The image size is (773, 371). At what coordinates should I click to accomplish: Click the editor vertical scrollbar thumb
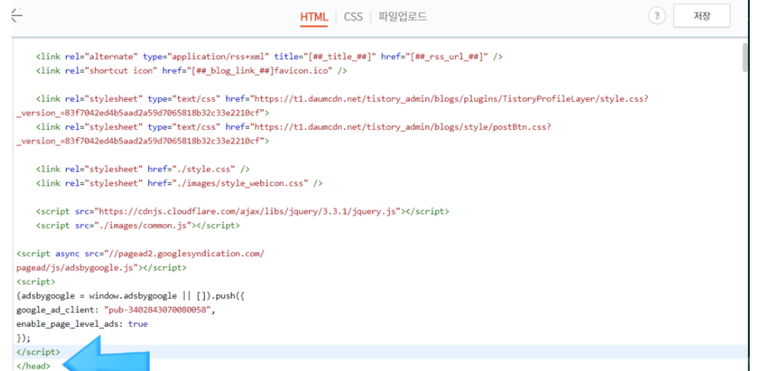coord(744,57)
